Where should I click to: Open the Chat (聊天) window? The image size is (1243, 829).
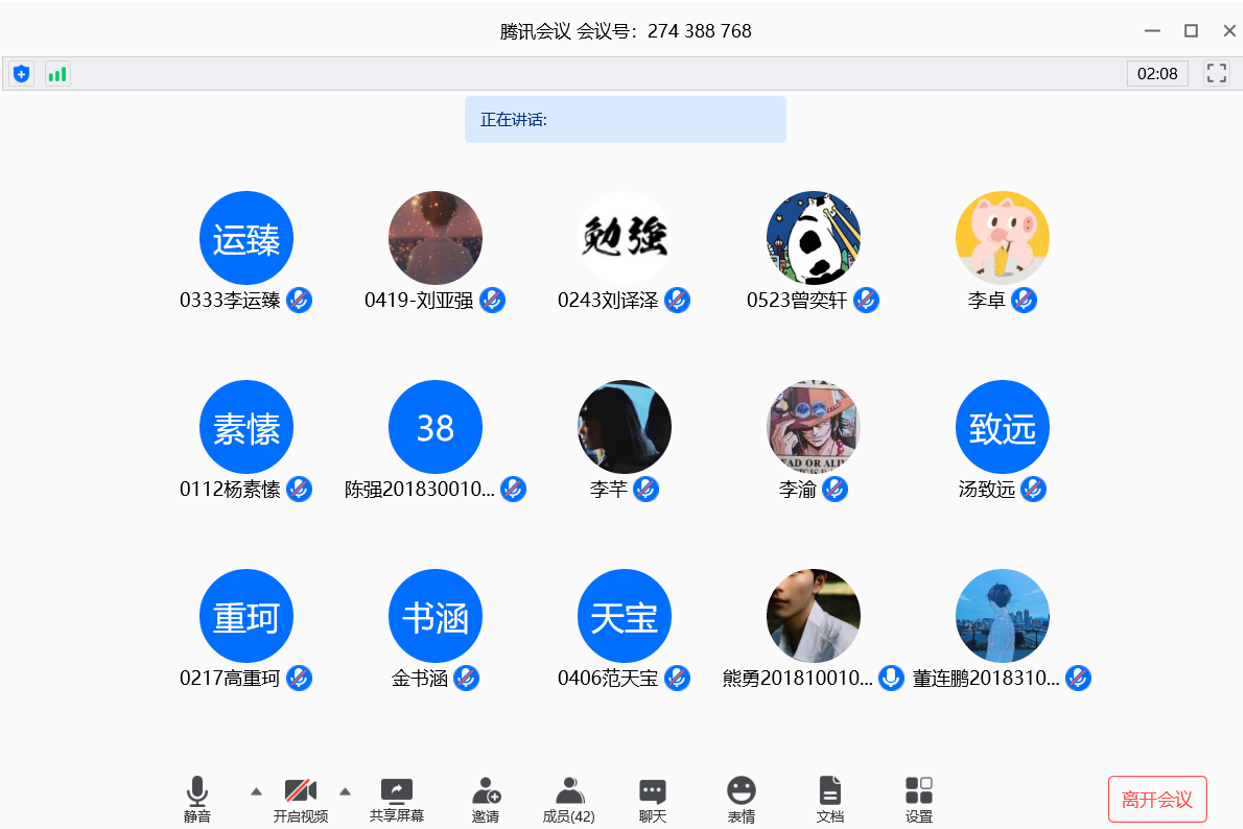point(652,799)
